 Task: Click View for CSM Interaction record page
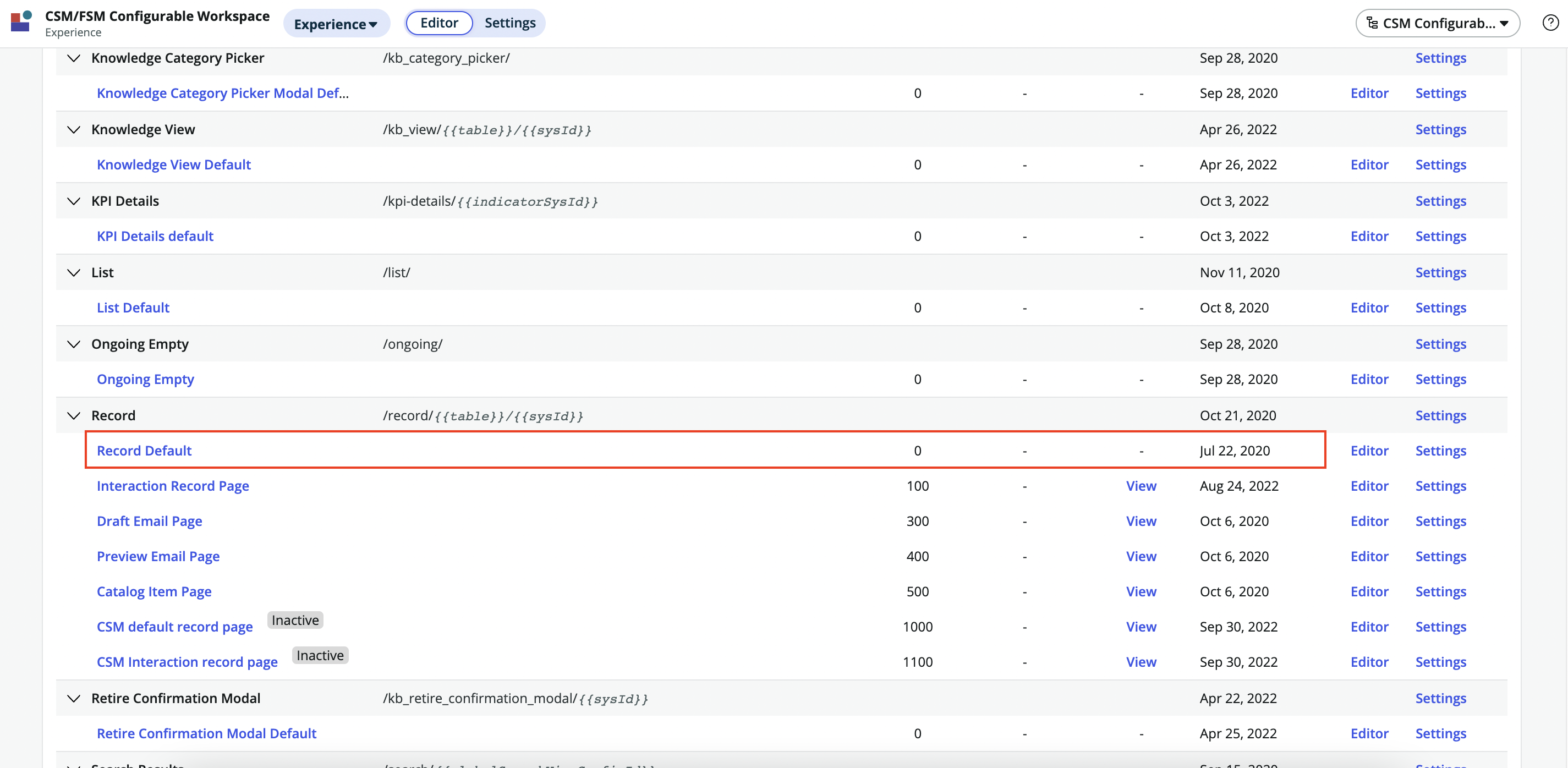1141,662
